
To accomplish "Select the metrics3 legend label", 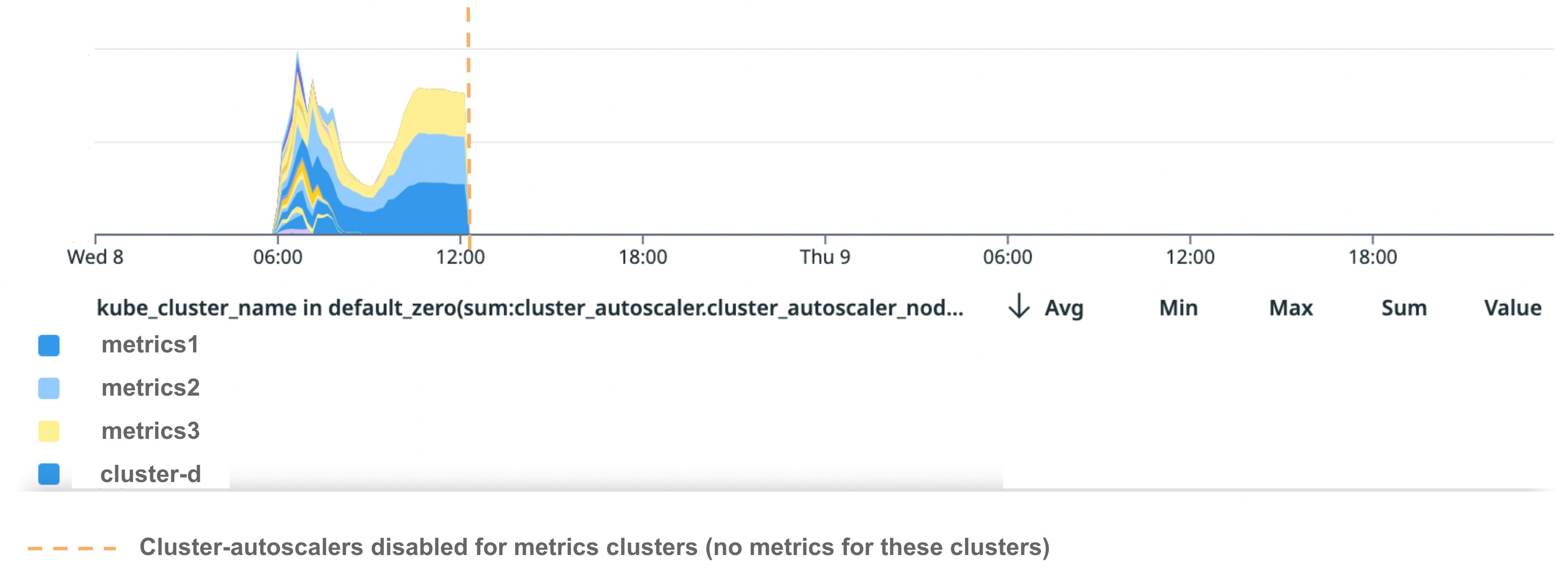I will pyautogui.click(x=150, y=431).
